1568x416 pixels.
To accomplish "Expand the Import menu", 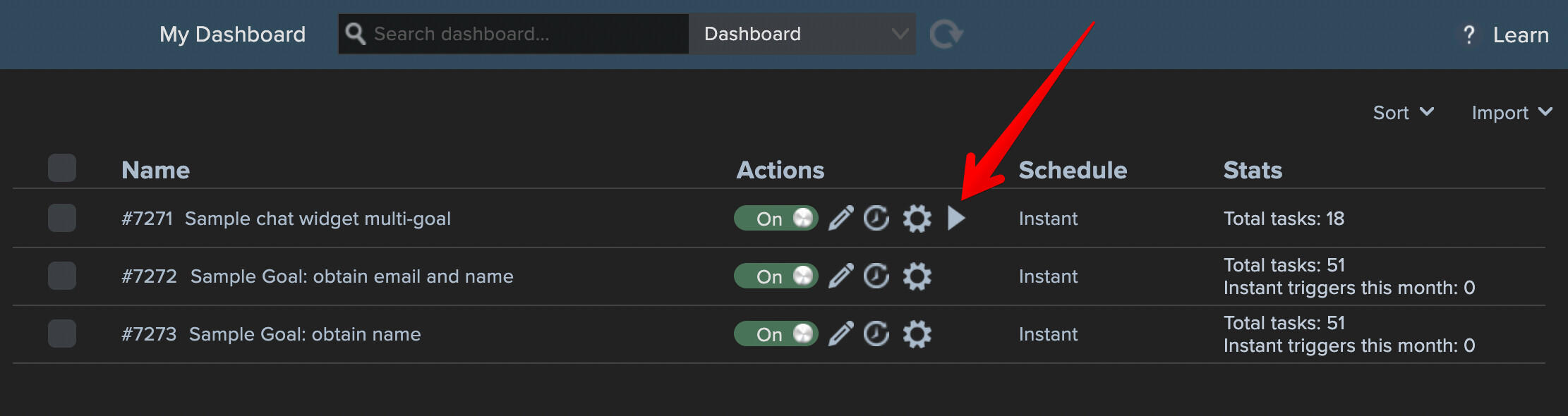I will (x=1511, y=113).
